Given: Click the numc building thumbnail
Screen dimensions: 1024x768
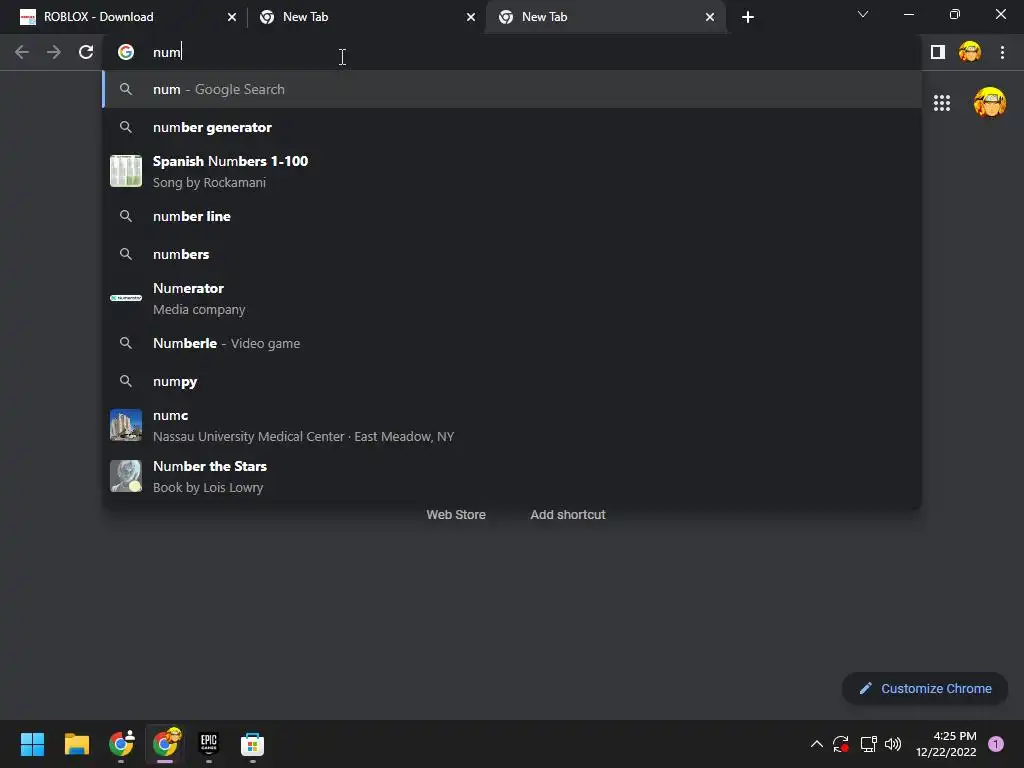Looking at the screenshot, I should [126, 425].
